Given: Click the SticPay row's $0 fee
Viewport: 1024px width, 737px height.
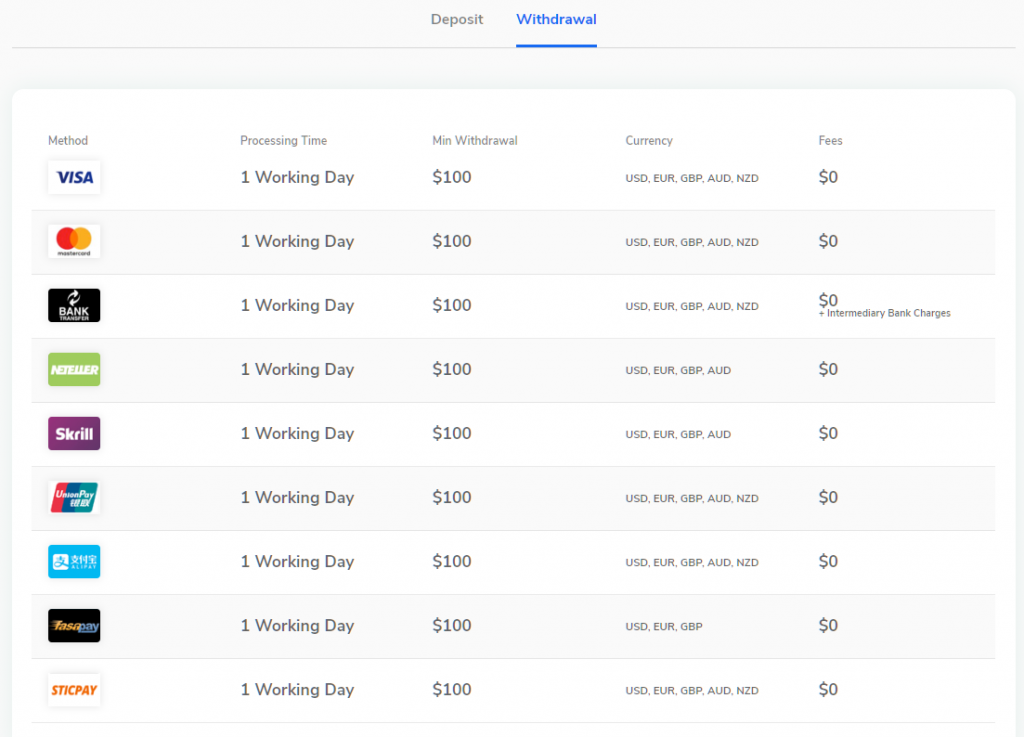Looking at the screenshot, I should click(828, 689).
